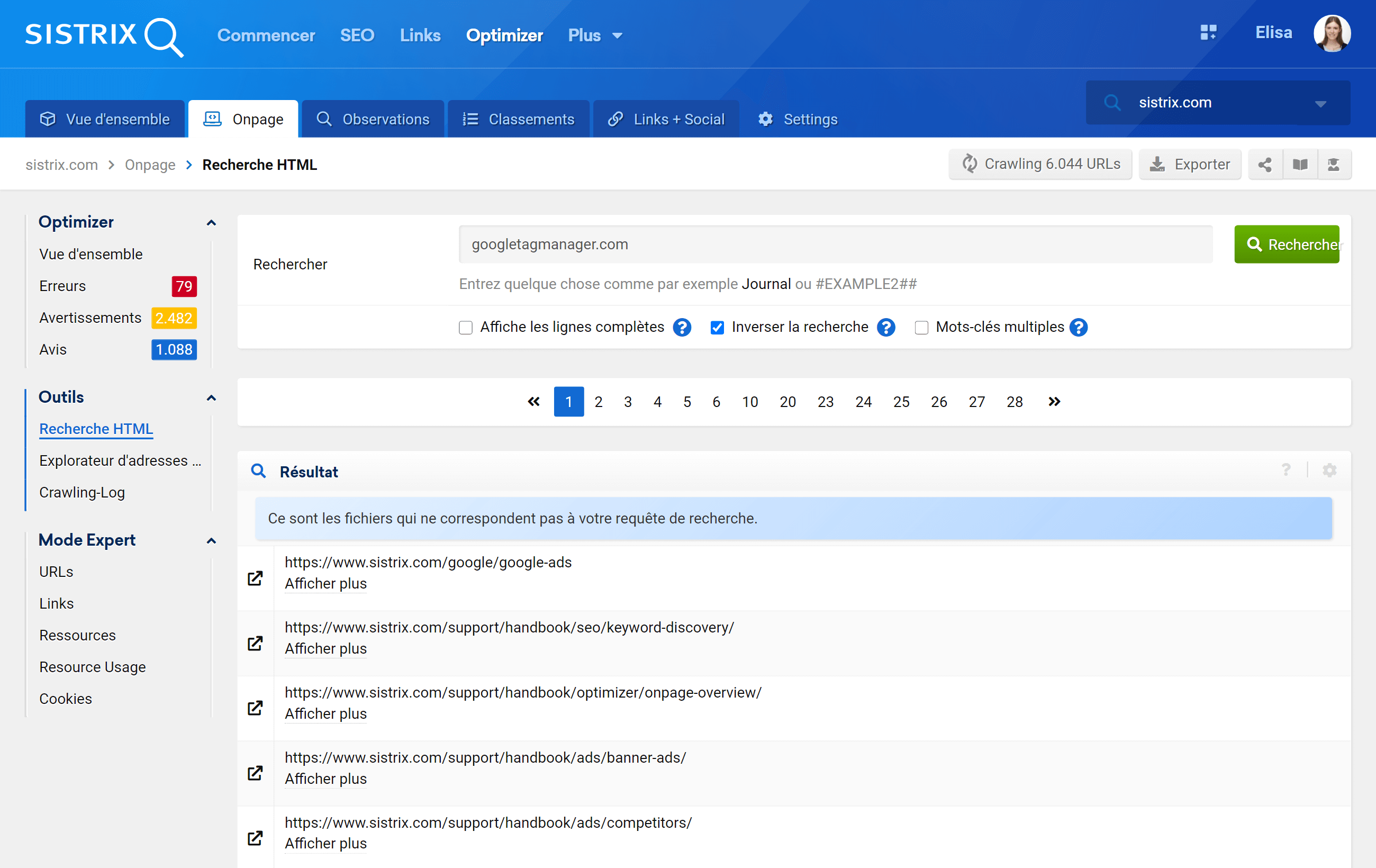This screenshot has width=1376, height=868.
Task: Open external link for competitors URL
Action: pyautogui.click(x=255, y=838)
